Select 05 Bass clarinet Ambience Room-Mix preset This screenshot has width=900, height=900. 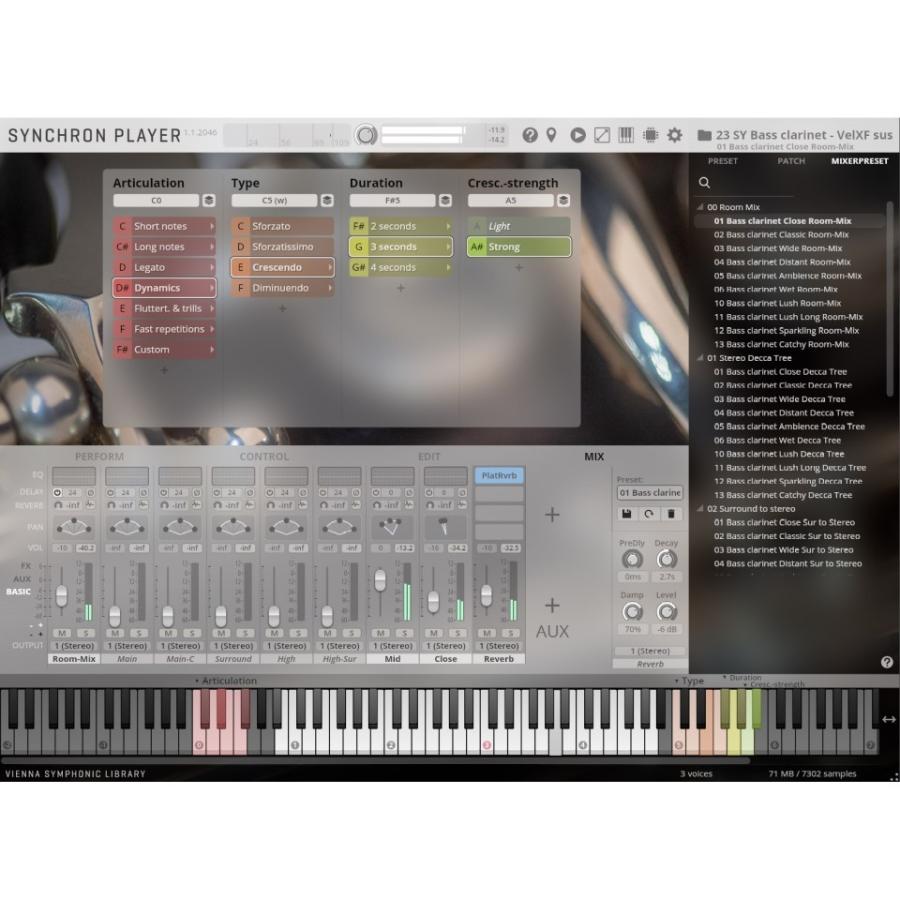[x=787, y=276]
